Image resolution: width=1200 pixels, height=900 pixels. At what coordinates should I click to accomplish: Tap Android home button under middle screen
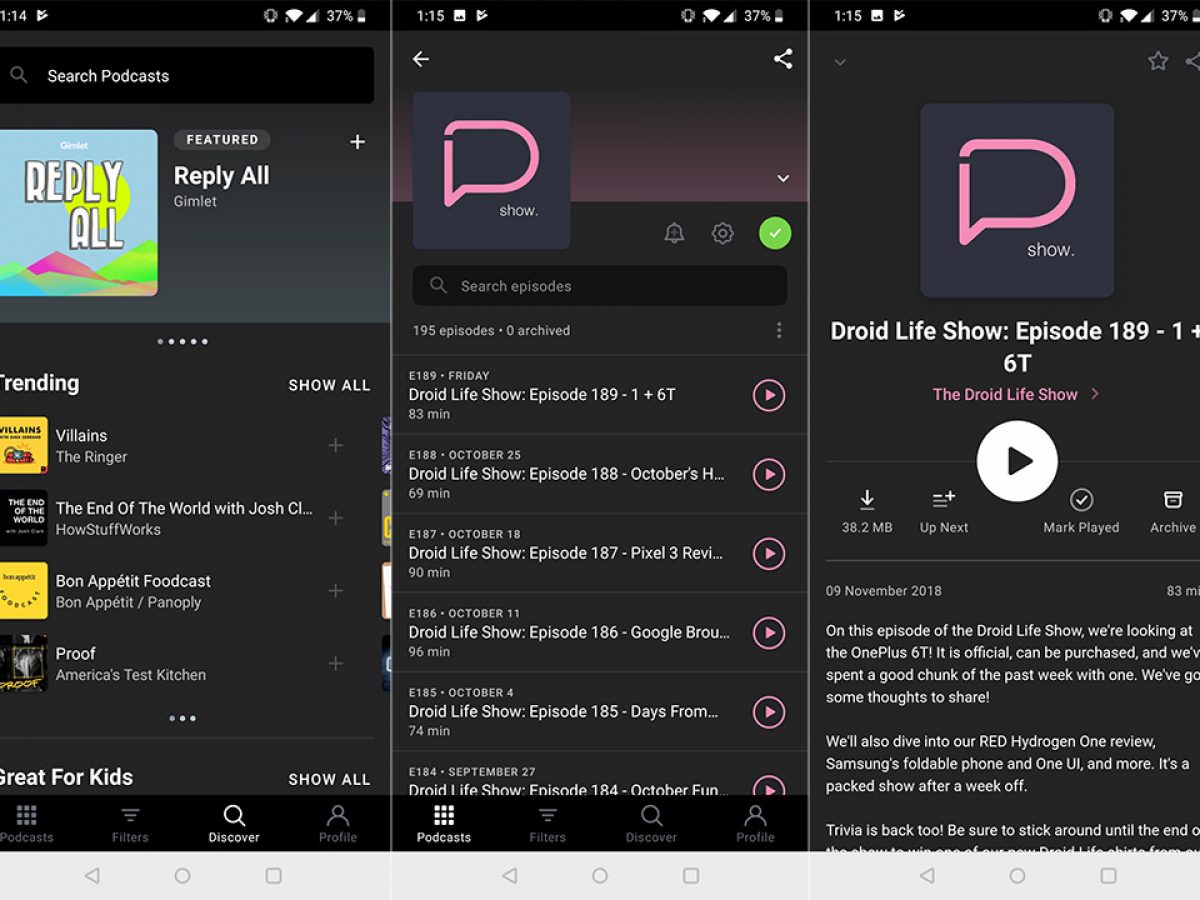coord(600,875)
